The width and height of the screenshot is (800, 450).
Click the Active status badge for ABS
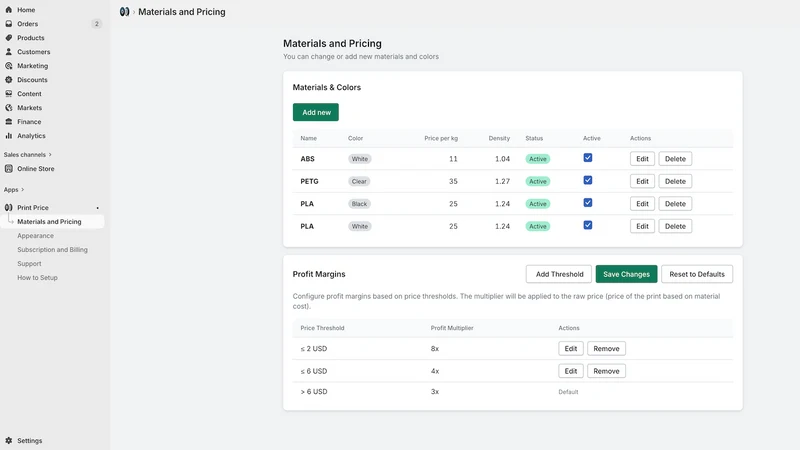[x=538, y=159]
